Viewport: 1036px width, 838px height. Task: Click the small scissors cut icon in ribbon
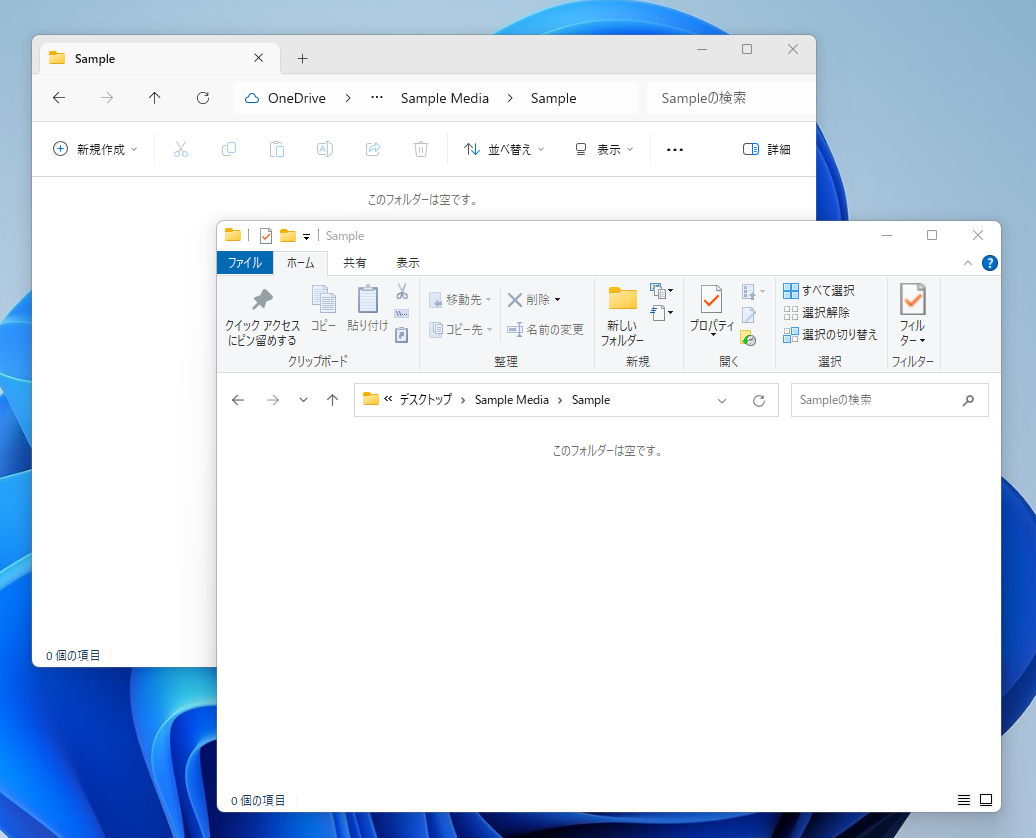402,291
